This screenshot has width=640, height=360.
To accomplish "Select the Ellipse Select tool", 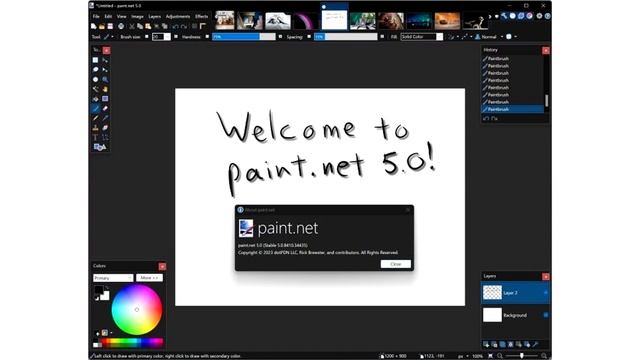I will [x=96, y=80].
